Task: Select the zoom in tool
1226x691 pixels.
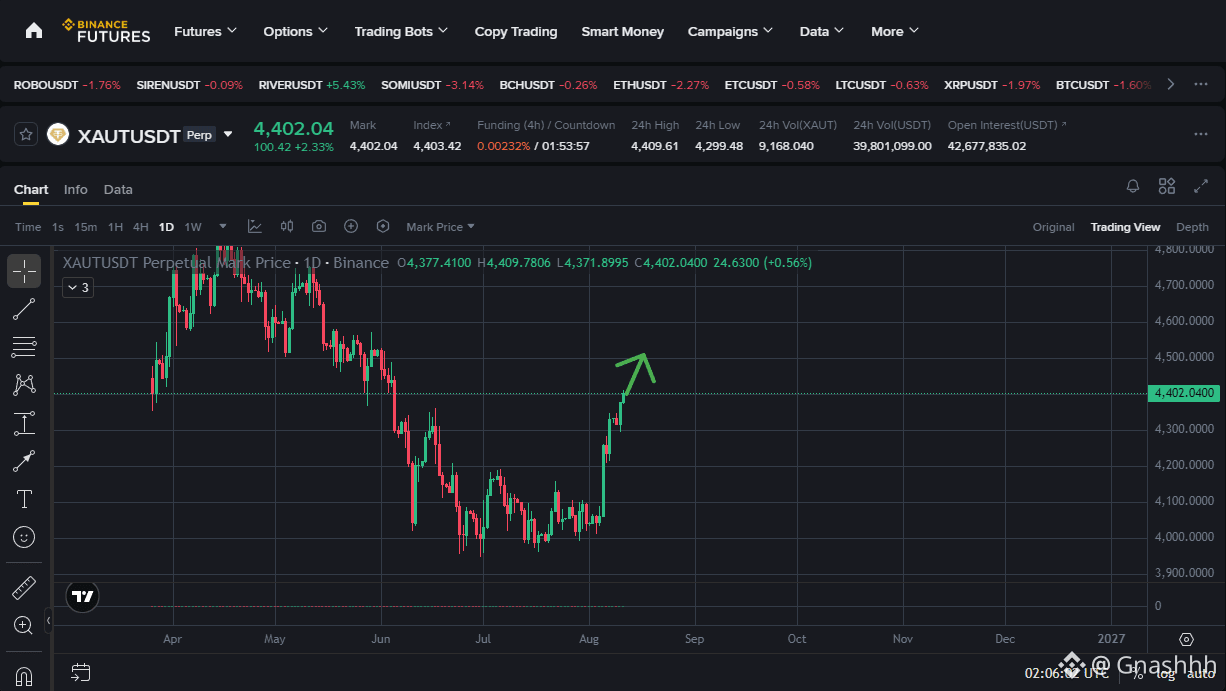Action: tap(24, 626)
